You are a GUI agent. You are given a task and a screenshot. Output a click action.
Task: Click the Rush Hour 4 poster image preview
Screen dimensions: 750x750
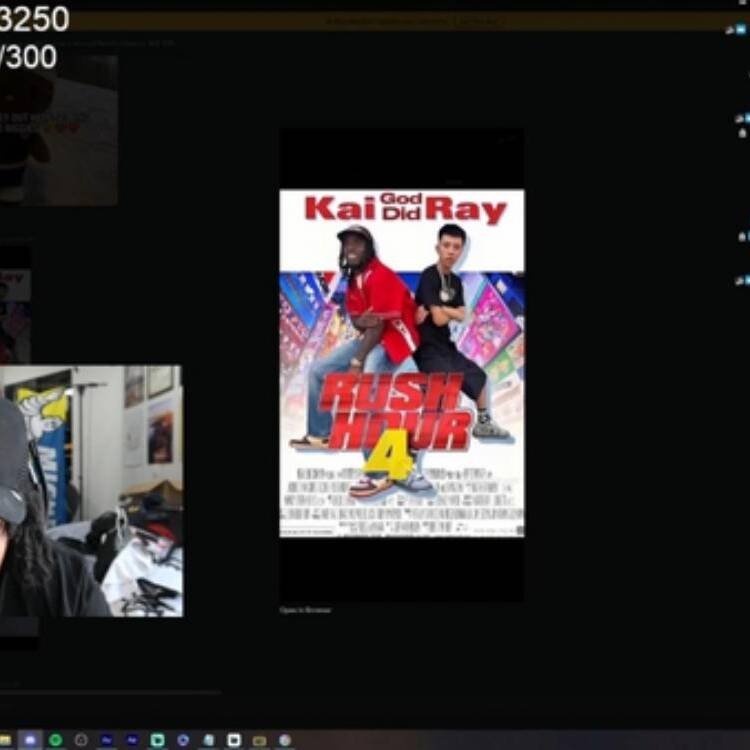(x=402, y=363)
